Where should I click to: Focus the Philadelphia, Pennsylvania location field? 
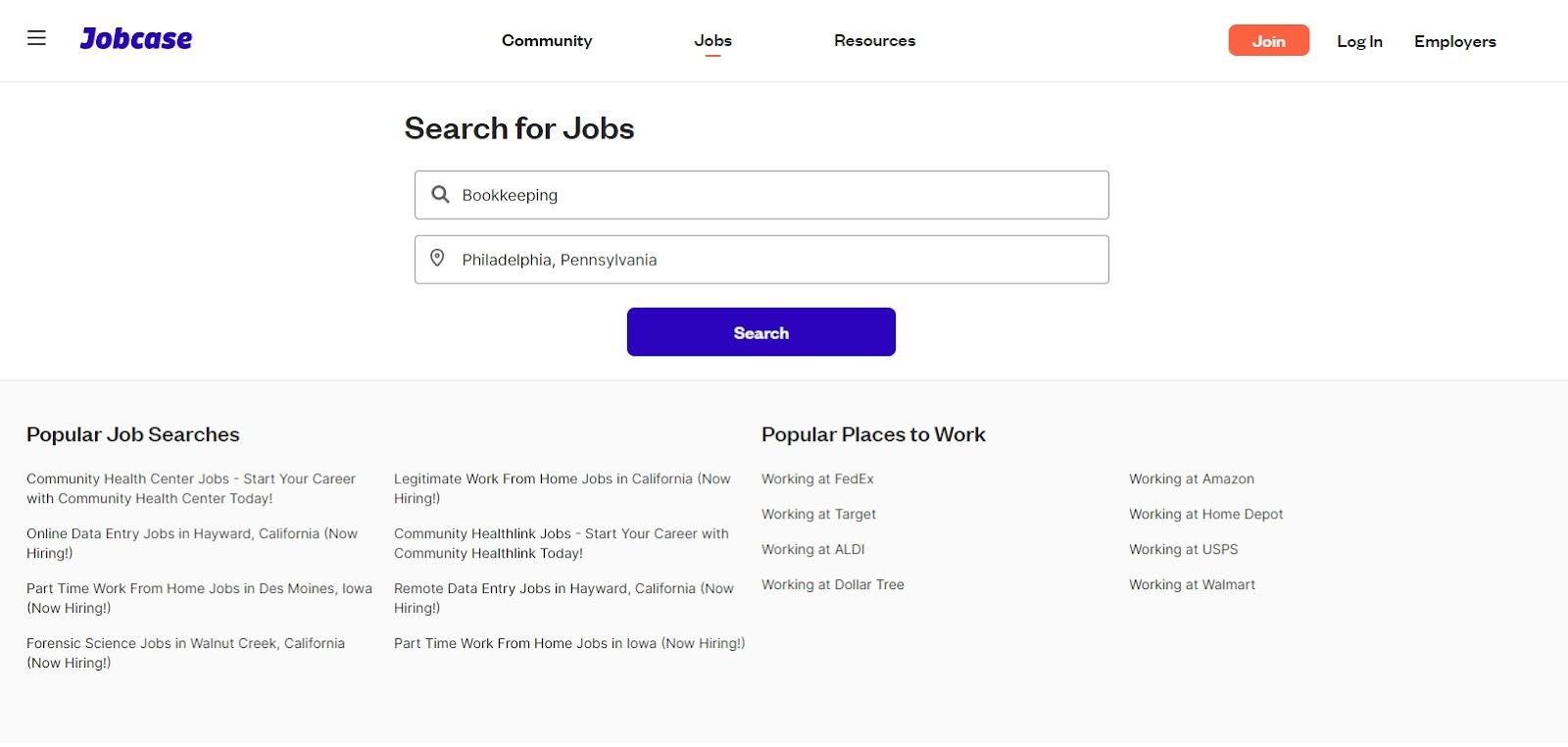coord(761,260)
